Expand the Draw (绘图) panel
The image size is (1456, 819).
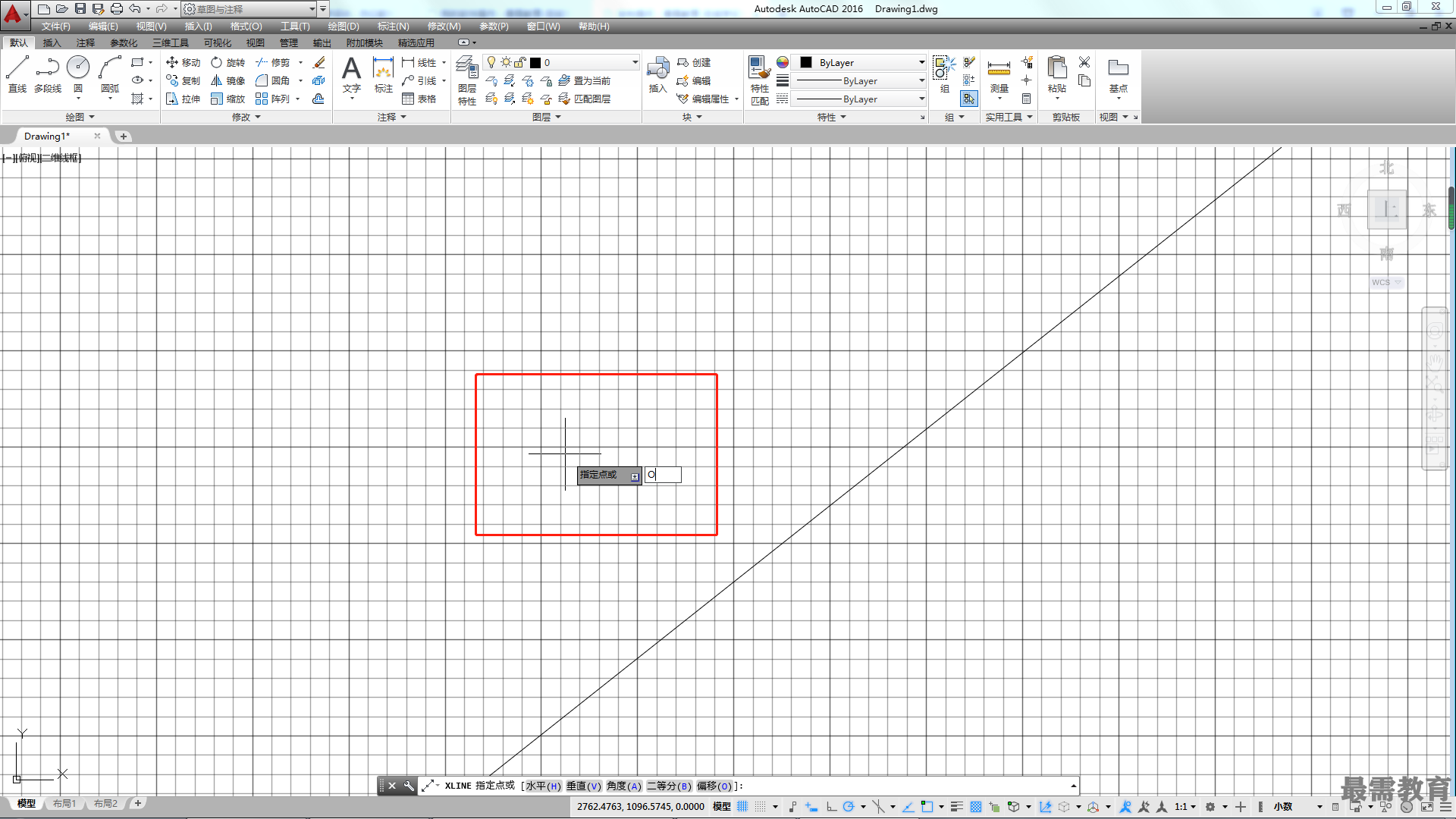80,117
